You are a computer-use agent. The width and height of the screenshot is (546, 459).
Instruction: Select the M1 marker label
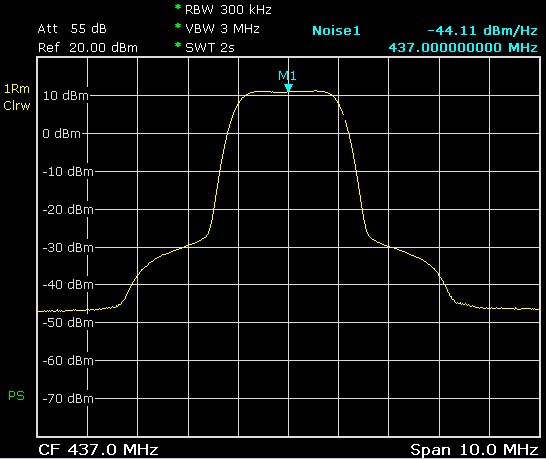tap(287, 76)
